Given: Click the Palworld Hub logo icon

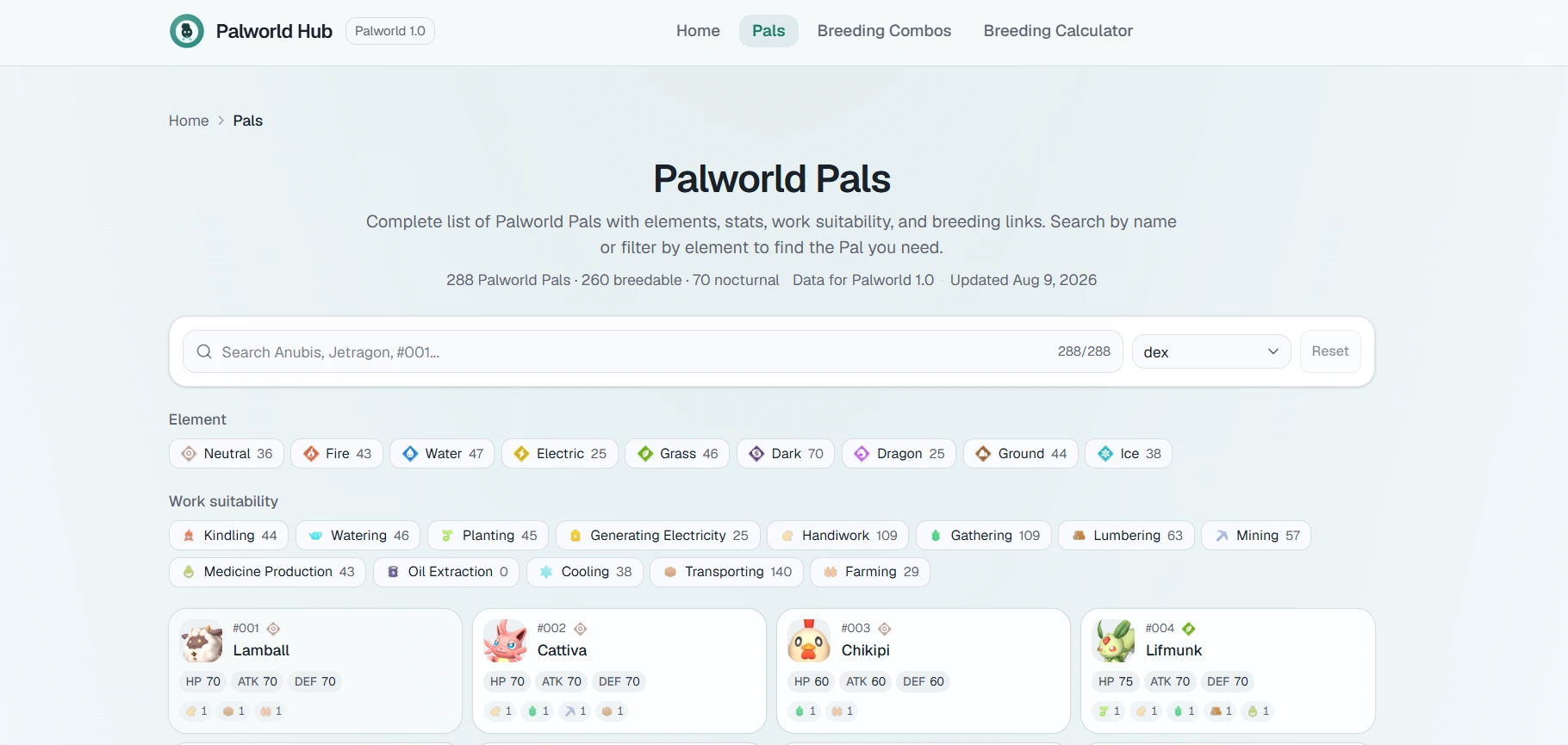Looking at the screenshot, I should (x=187, y=31).
